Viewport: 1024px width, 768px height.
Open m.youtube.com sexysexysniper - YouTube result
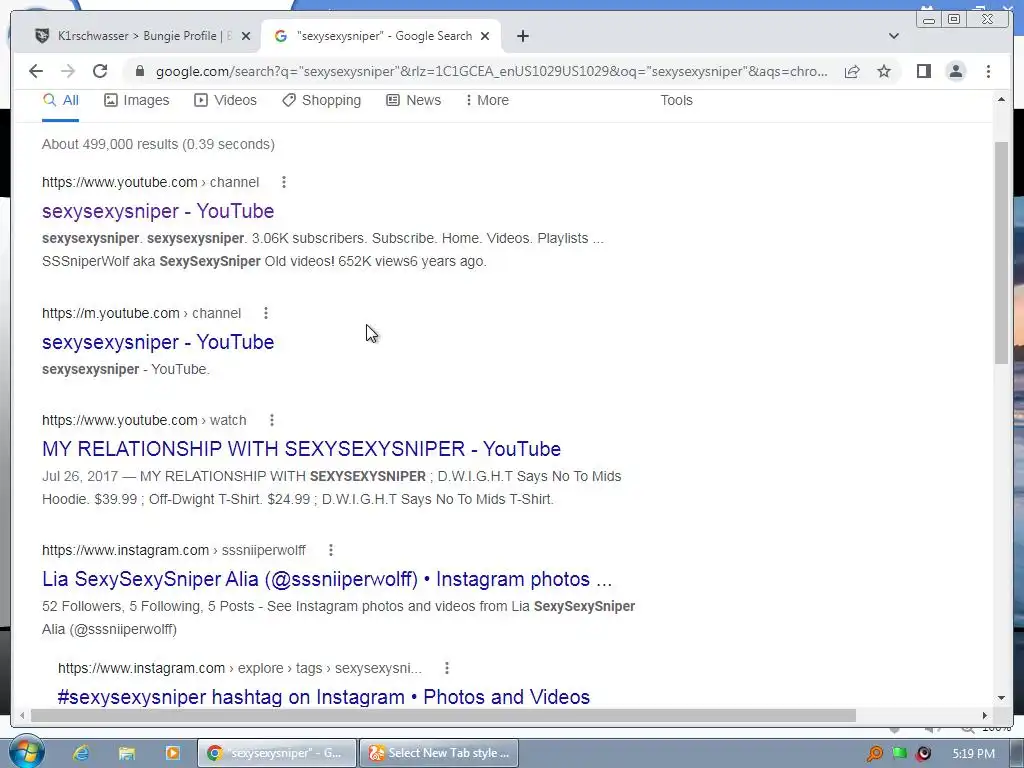pyautogui.click(x=158, y=342)
